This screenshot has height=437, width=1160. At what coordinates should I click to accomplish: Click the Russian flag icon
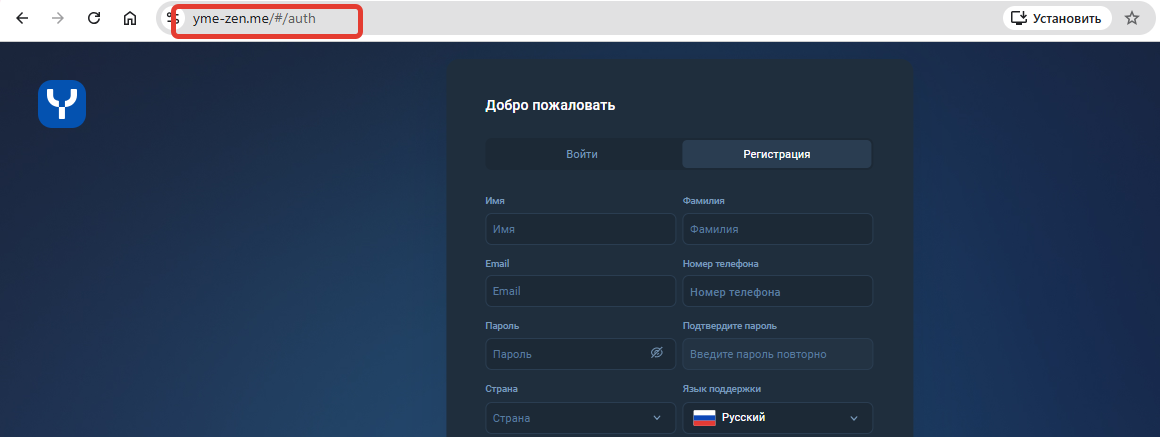click(x=704, y=418)
